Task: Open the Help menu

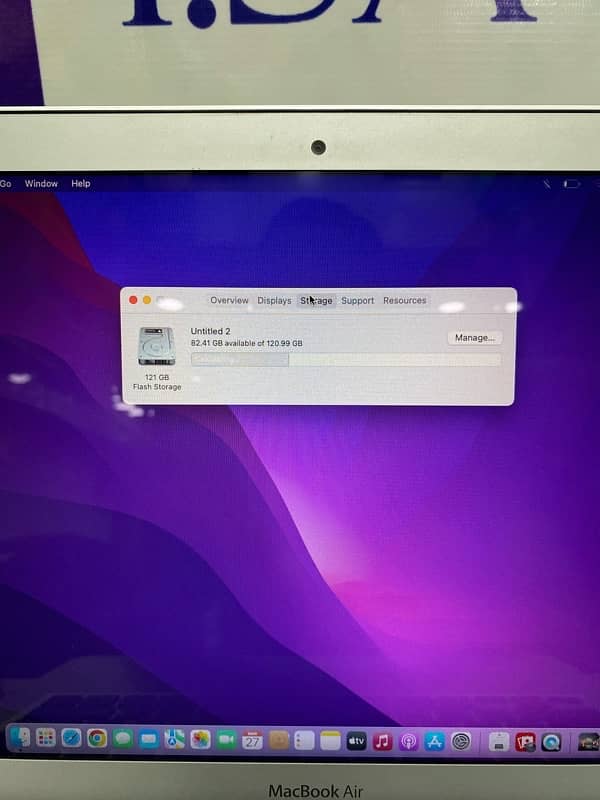Action: coord(81,184)
